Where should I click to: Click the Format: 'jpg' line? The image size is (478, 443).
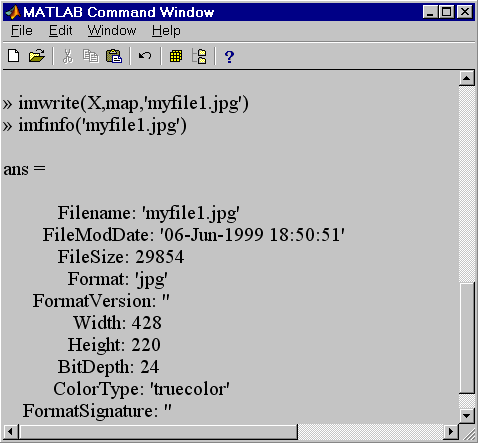(118, 280)
